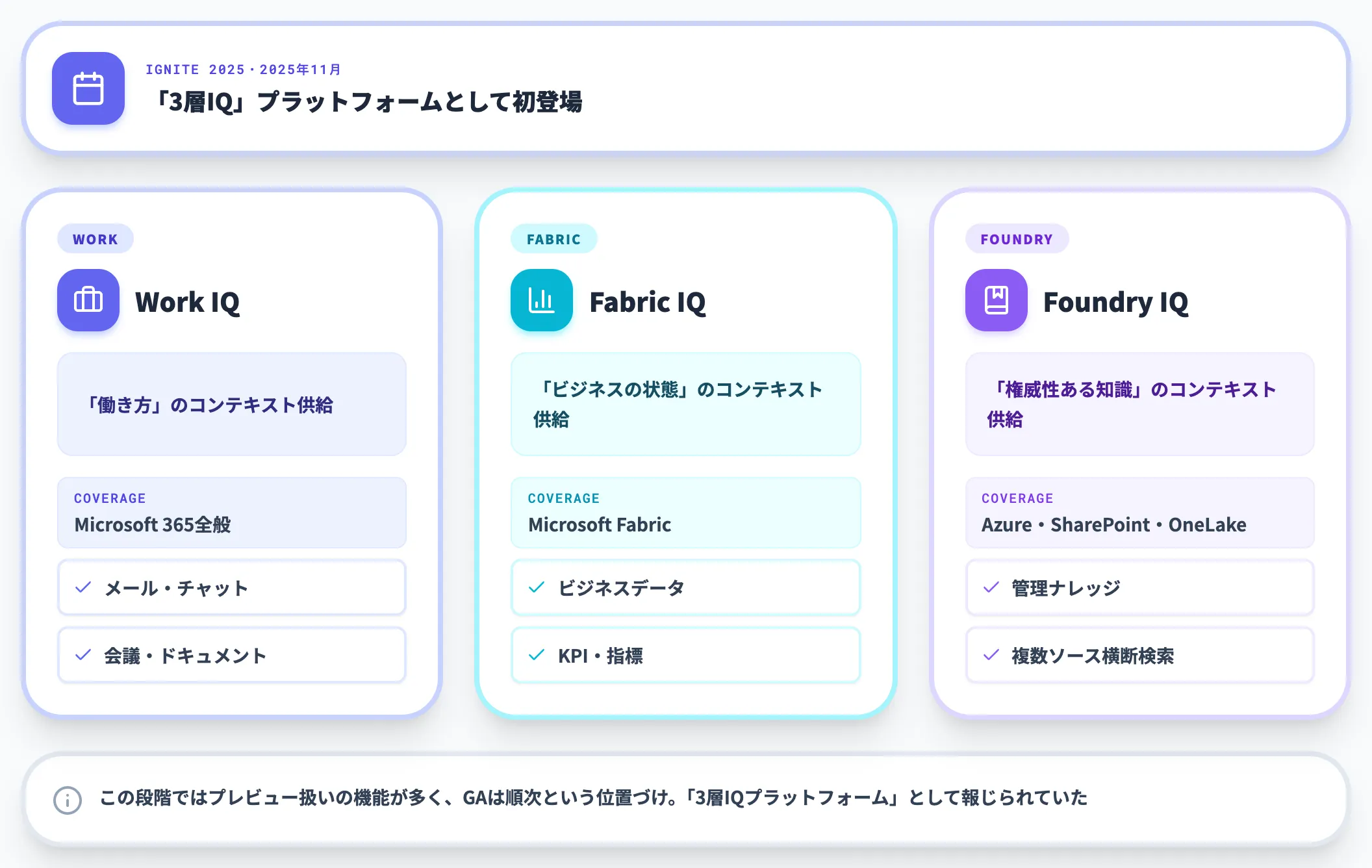The width and height of the screenshot is (1372, 868).
Task: Click the COVERAGE label in Fabric IQ card
Action: pyautogui.click(x=564, y=498)
